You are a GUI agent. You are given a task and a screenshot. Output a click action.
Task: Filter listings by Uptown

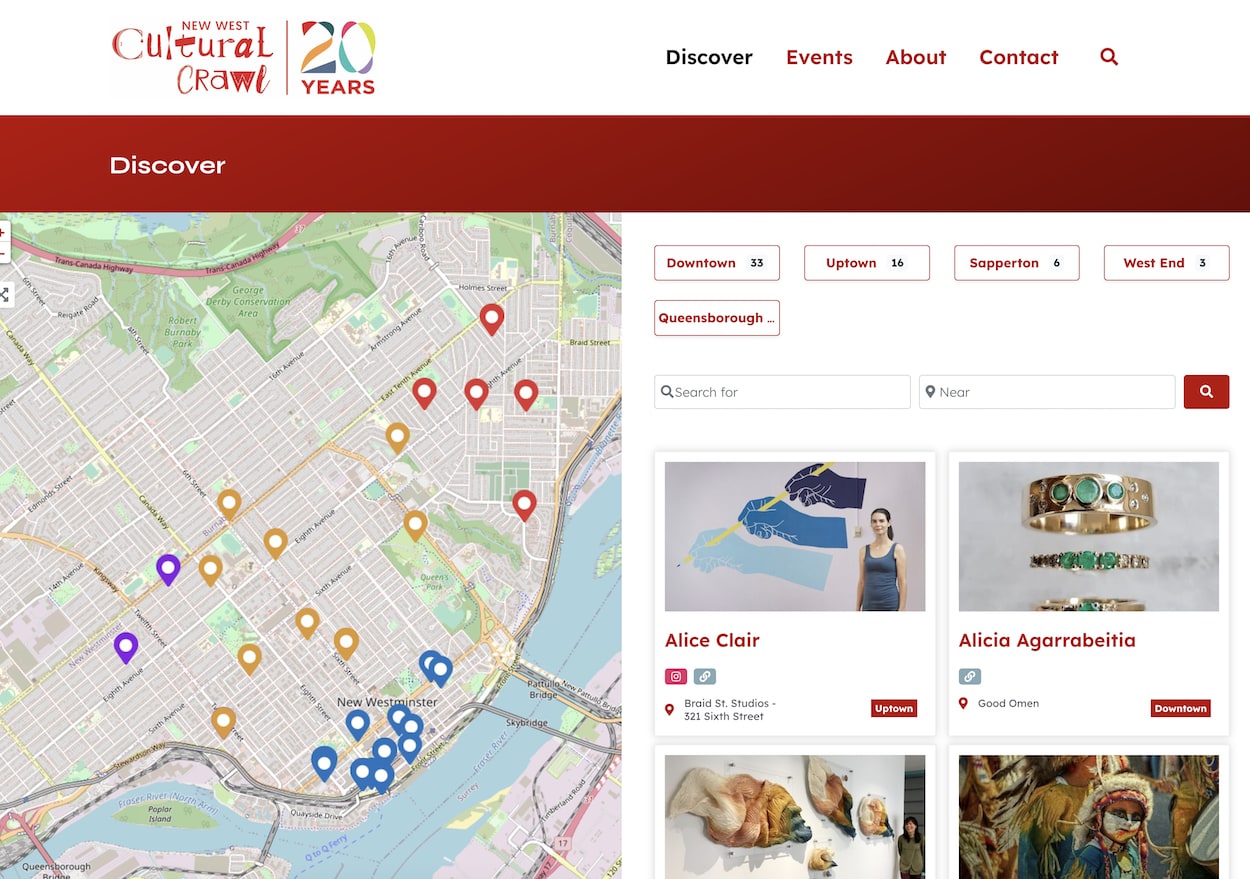(x=866, y=263)
